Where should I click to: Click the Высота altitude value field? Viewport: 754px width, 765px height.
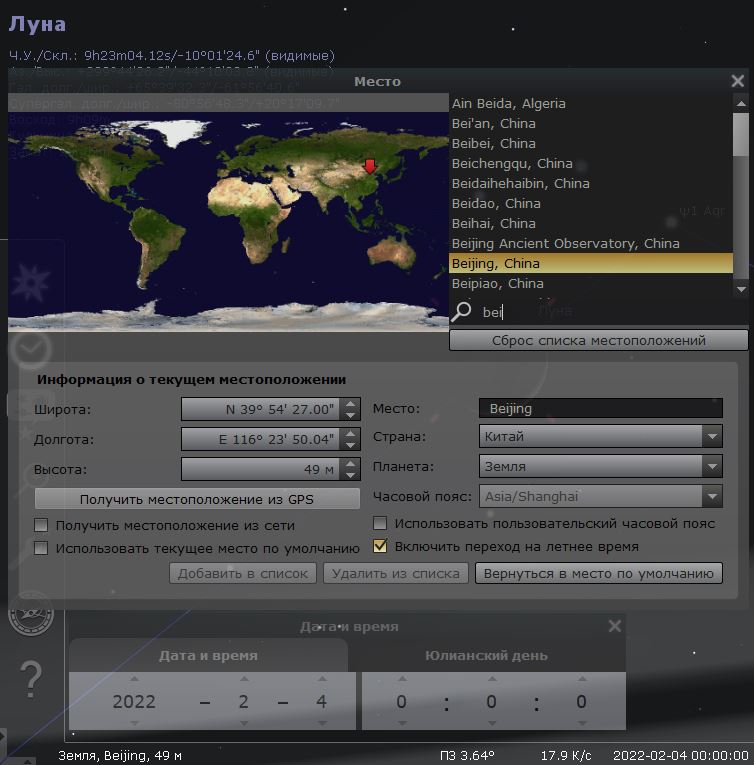[262, 469]
